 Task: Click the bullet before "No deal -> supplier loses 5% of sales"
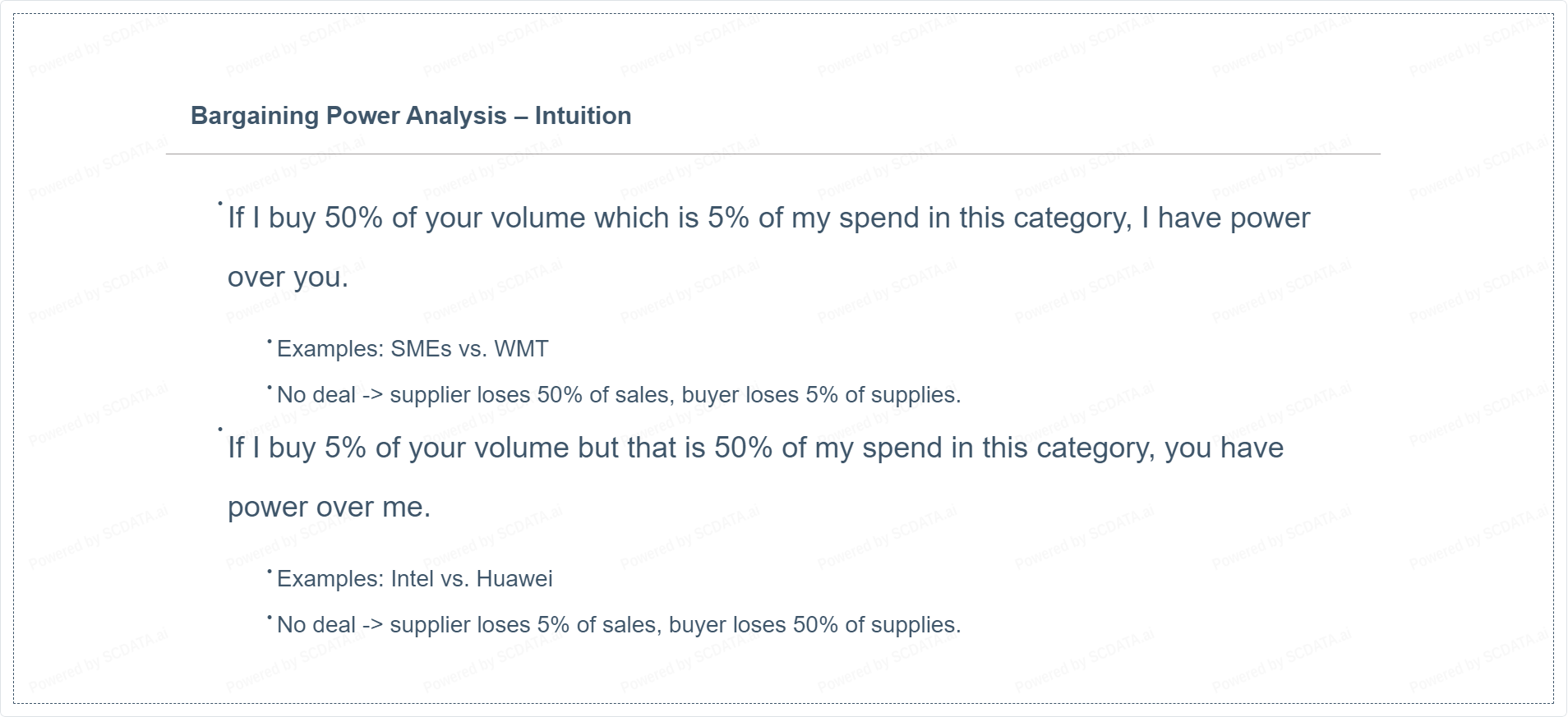[270, 617]
